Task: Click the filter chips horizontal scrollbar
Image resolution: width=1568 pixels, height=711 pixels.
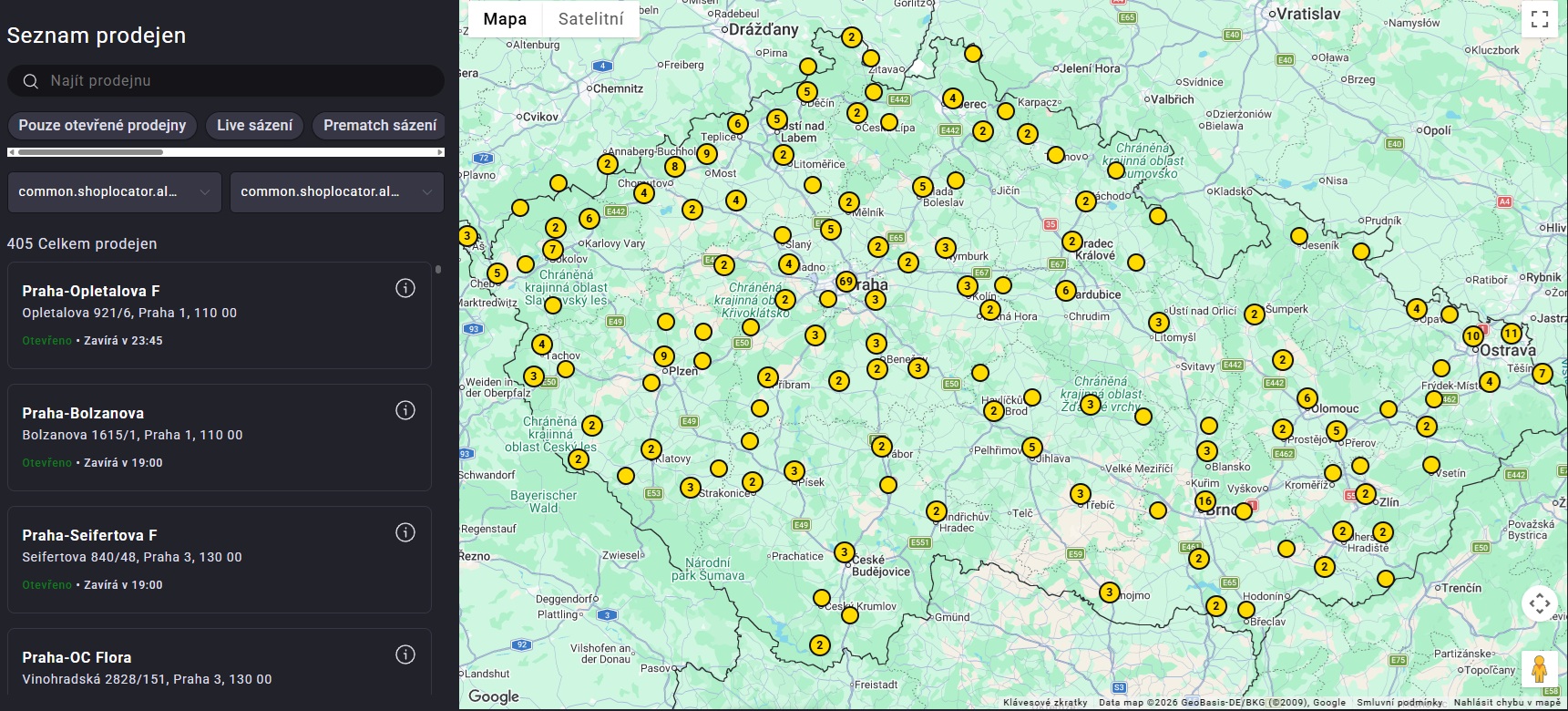Action: pyautogui.click(x=90, y=152)
